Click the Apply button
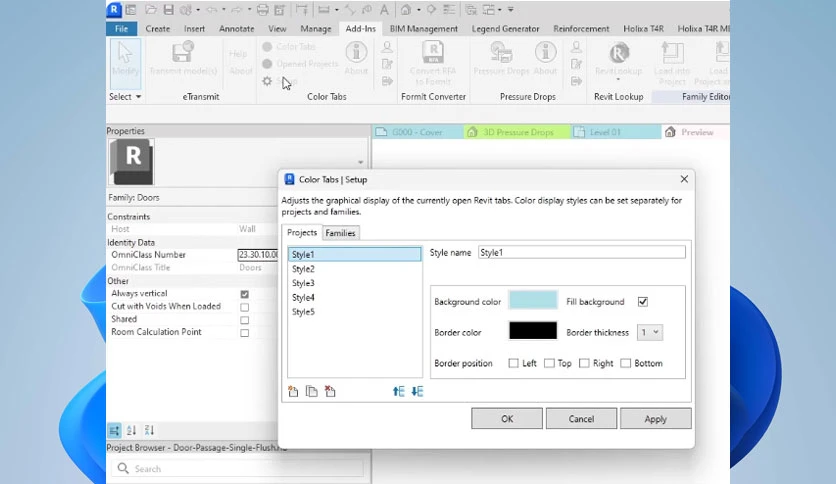Image resolution: width=836 pixels, height=484 pixels. pos(655,418)
